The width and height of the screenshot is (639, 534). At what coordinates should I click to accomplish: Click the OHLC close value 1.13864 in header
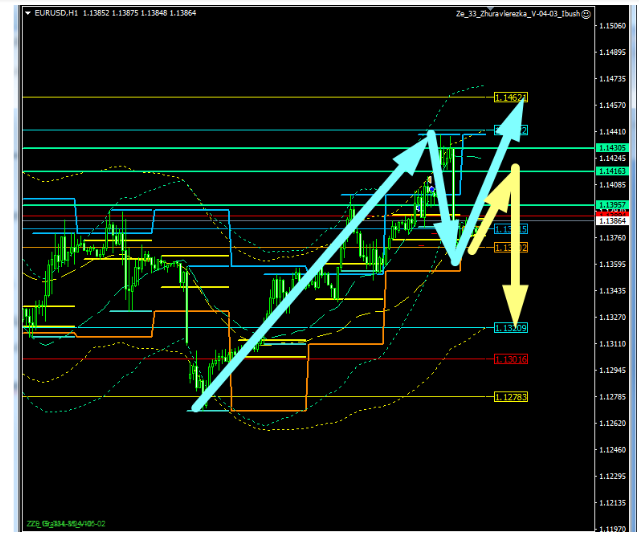pyautogui.click(x=183, y=13)
